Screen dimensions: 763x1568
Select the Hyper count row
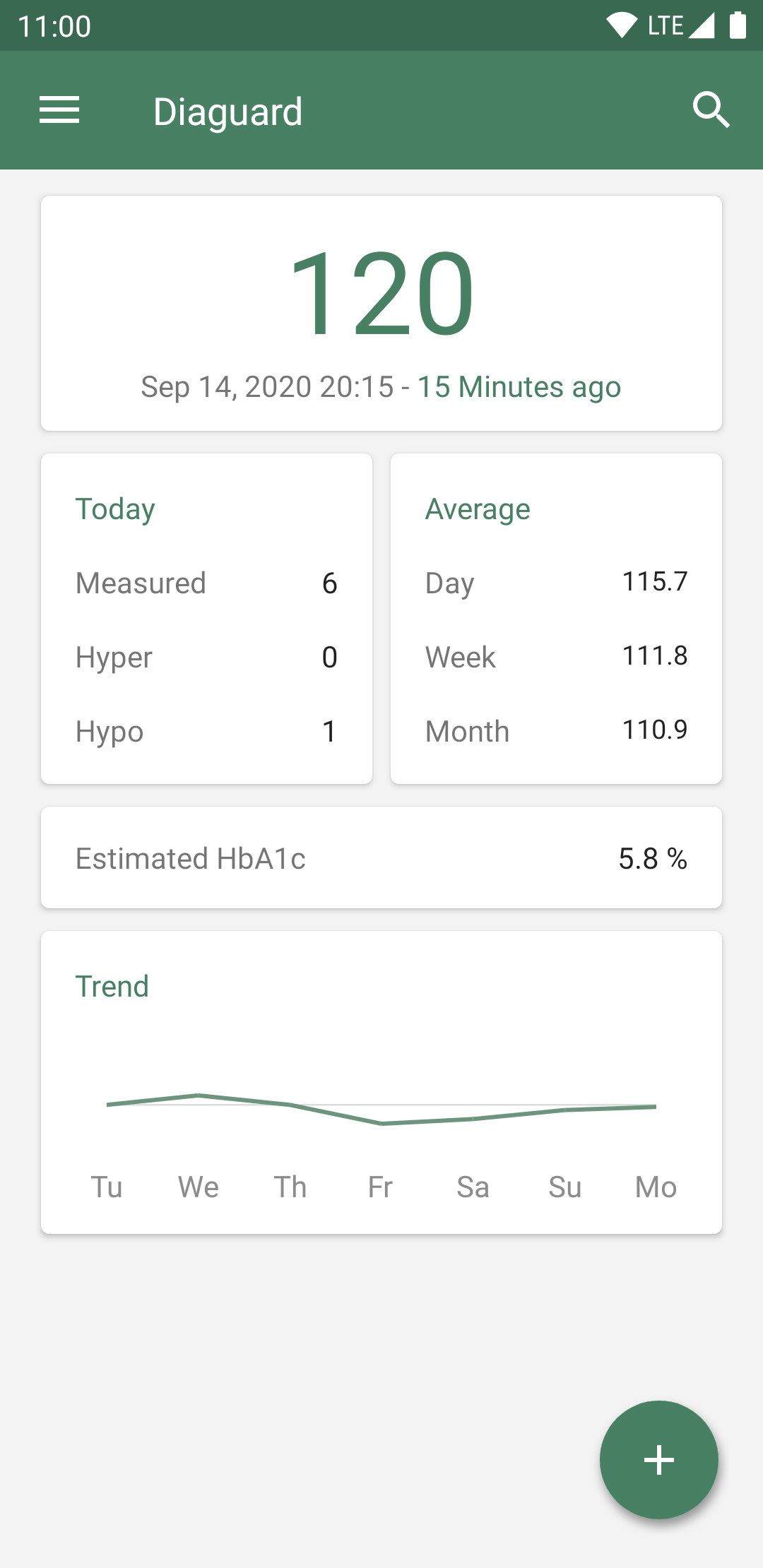point(206,658)
